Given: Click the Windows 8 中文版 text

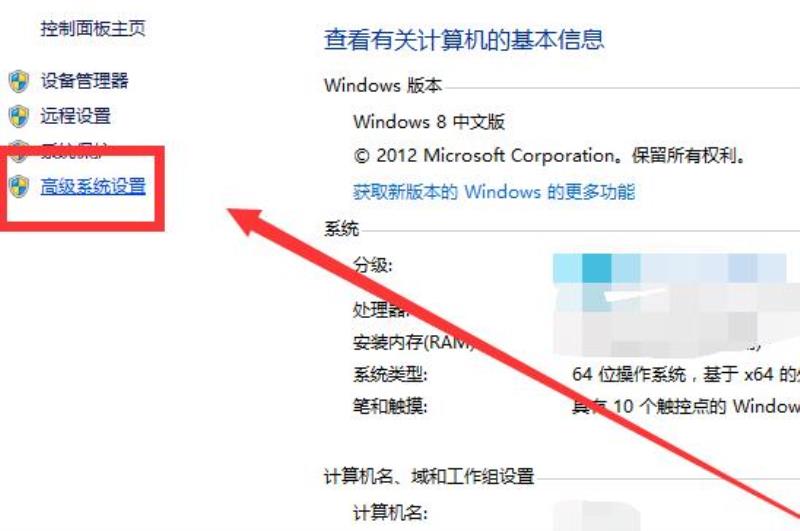Looking at the screenshot, I should [x=429, y=122].
